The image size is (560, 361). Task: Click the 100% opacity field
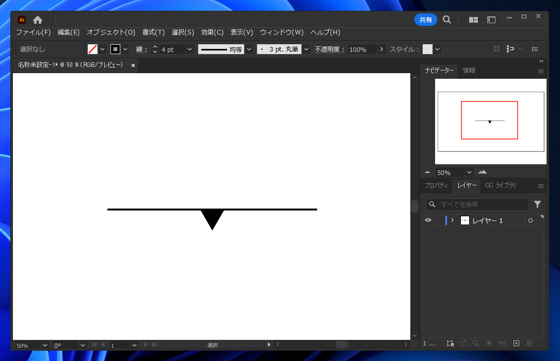tap(362, 49)
